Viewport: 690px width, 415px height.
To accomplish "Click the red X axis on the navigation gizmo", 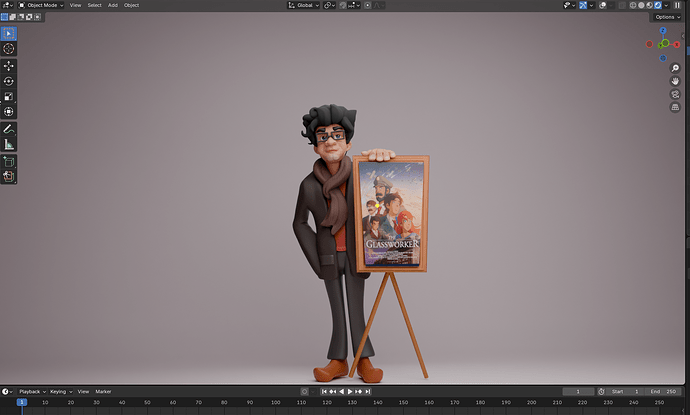I will 677,44.
